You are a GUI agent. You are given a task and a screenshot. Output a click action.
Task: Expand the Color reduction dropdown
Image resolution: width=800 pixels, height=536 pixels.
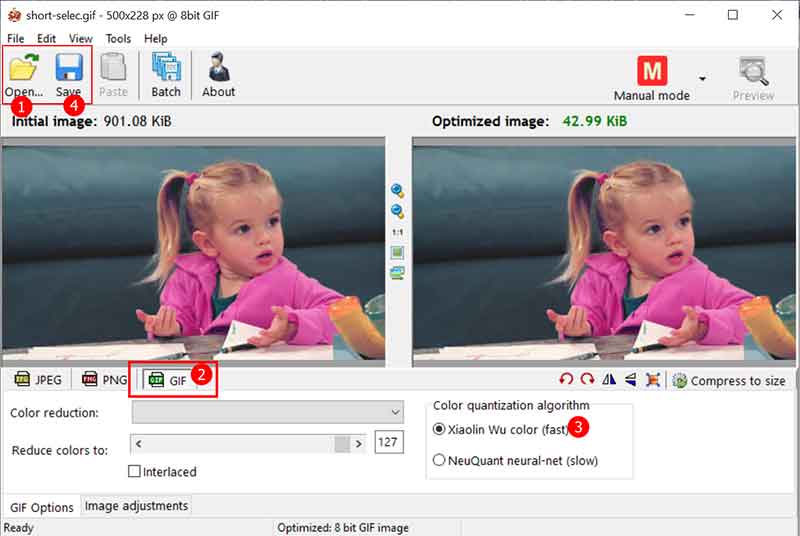(395, 412)
